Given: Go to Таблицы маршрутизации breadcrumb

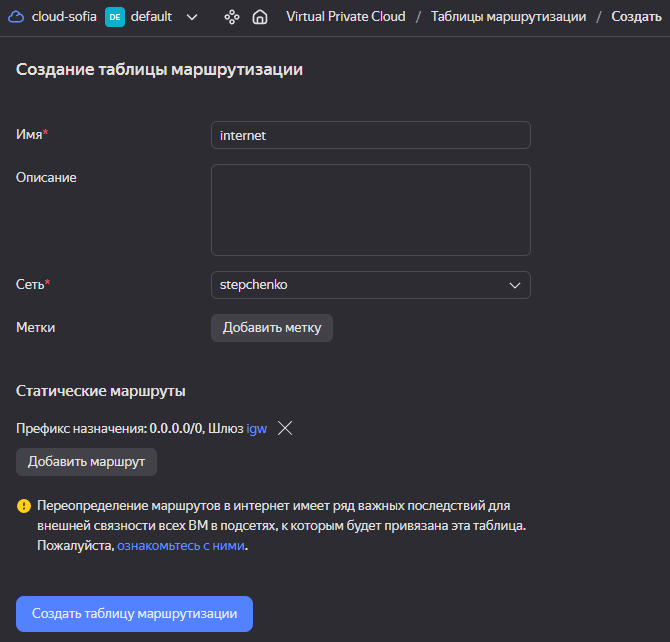Looking at the screenshot, I should (x=508, y=17).
